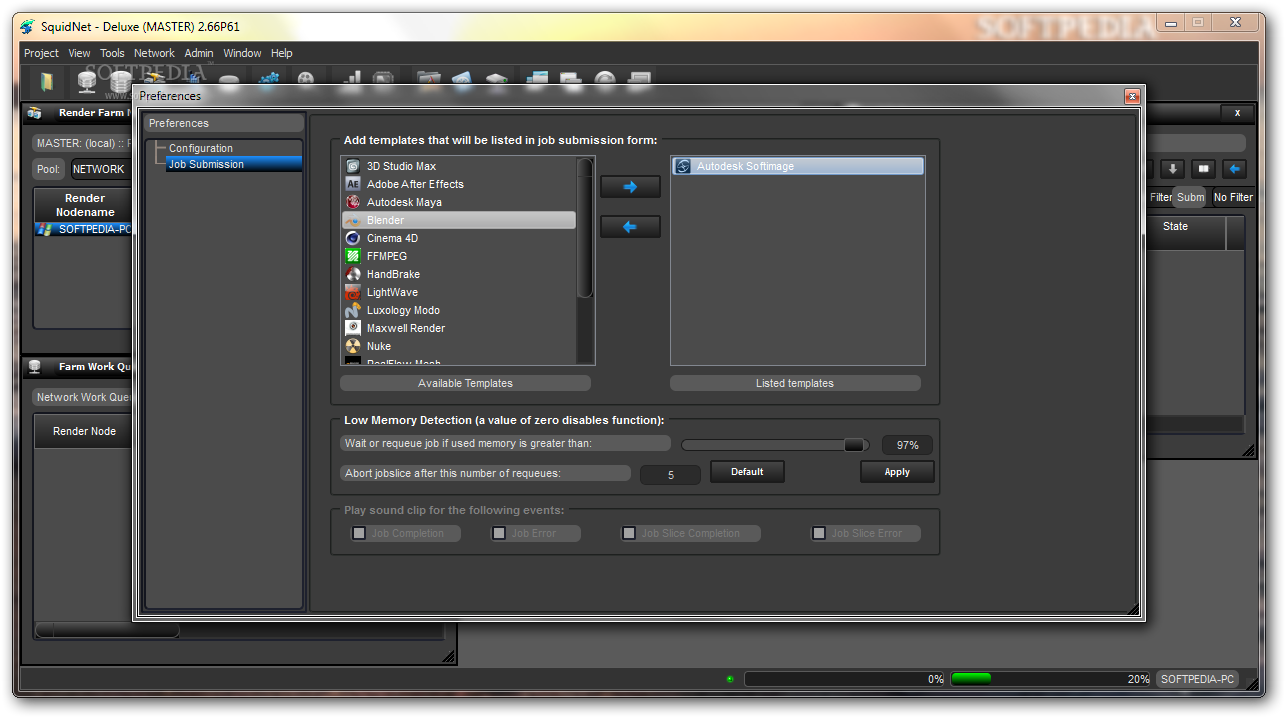Click the open book icon button in right panel
Image resolution: width=1286 pixels, height=718 pixels.
(x=1204, y=169)
